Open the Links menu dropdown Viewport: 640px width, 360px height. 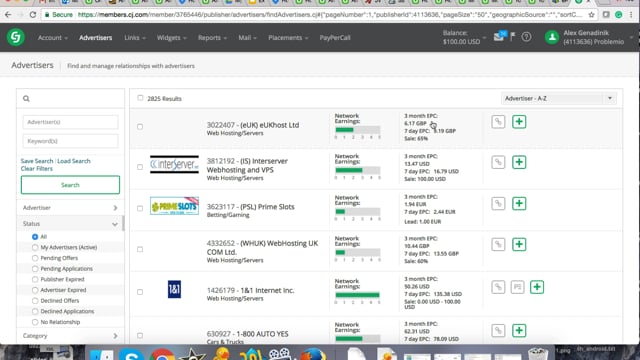(x=135, y=38)
